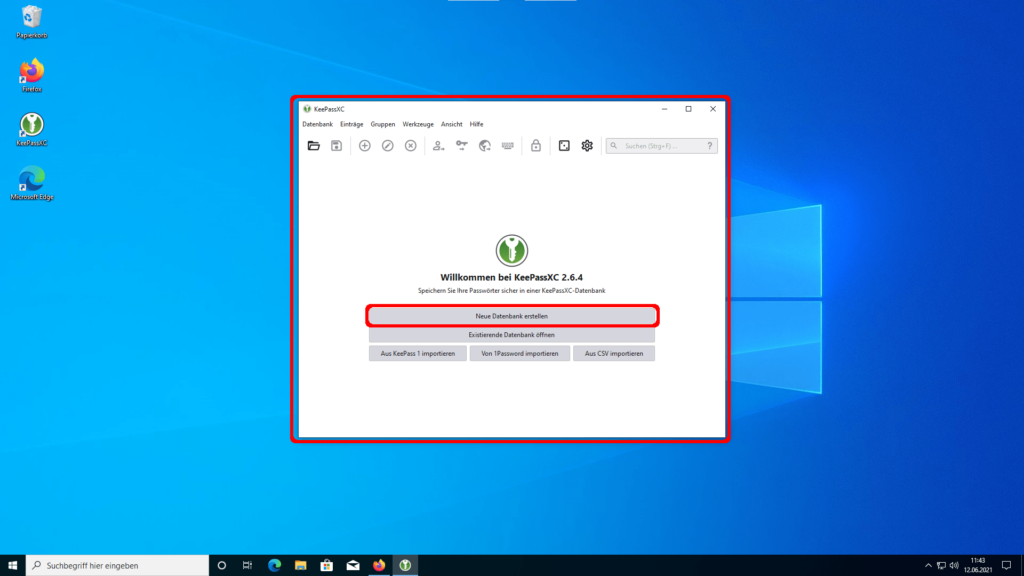Open the password generator dice icon

click(564, 146)
